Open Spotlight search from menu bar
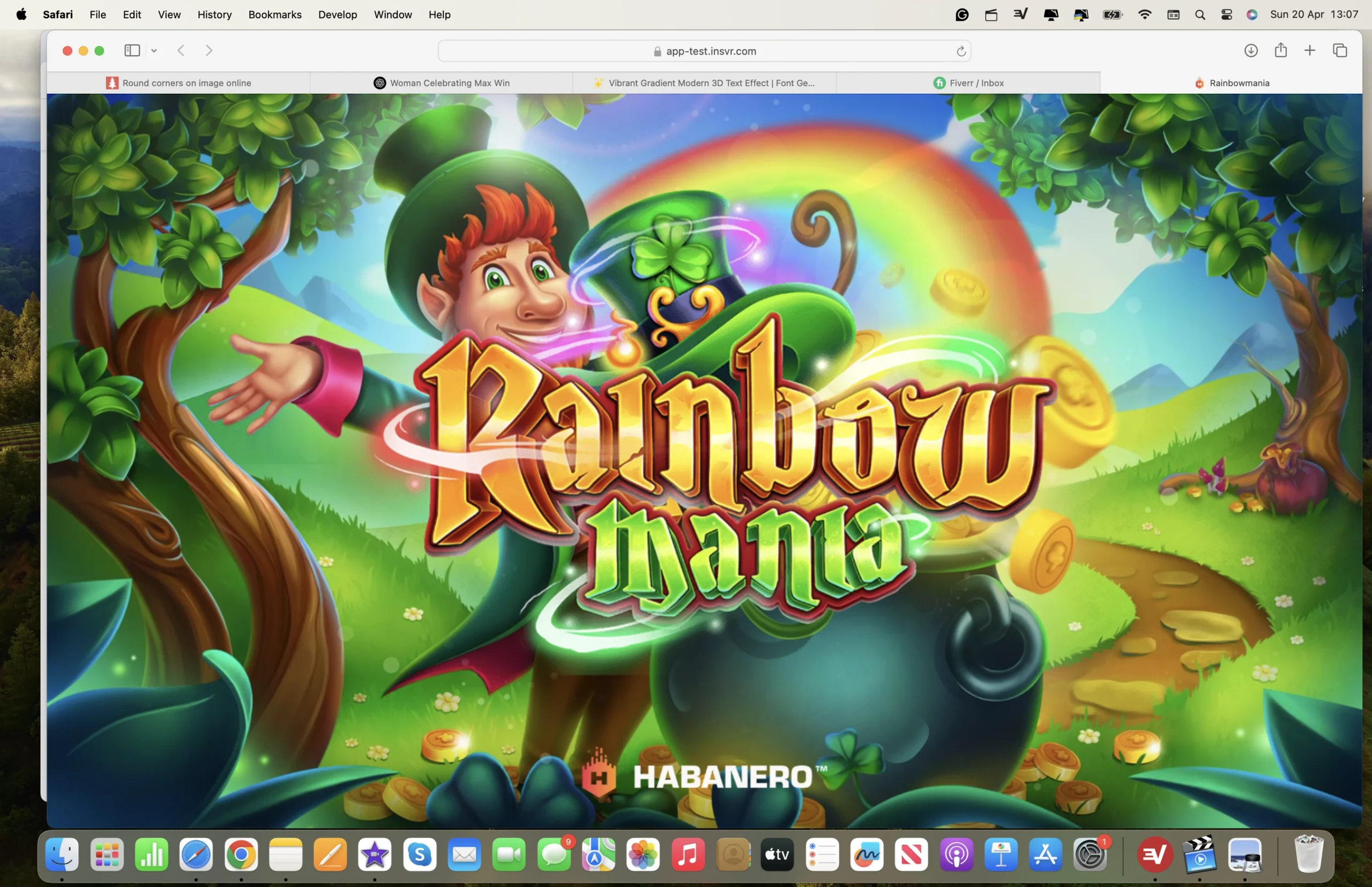1372x887 pixels. coord(1200,14)
